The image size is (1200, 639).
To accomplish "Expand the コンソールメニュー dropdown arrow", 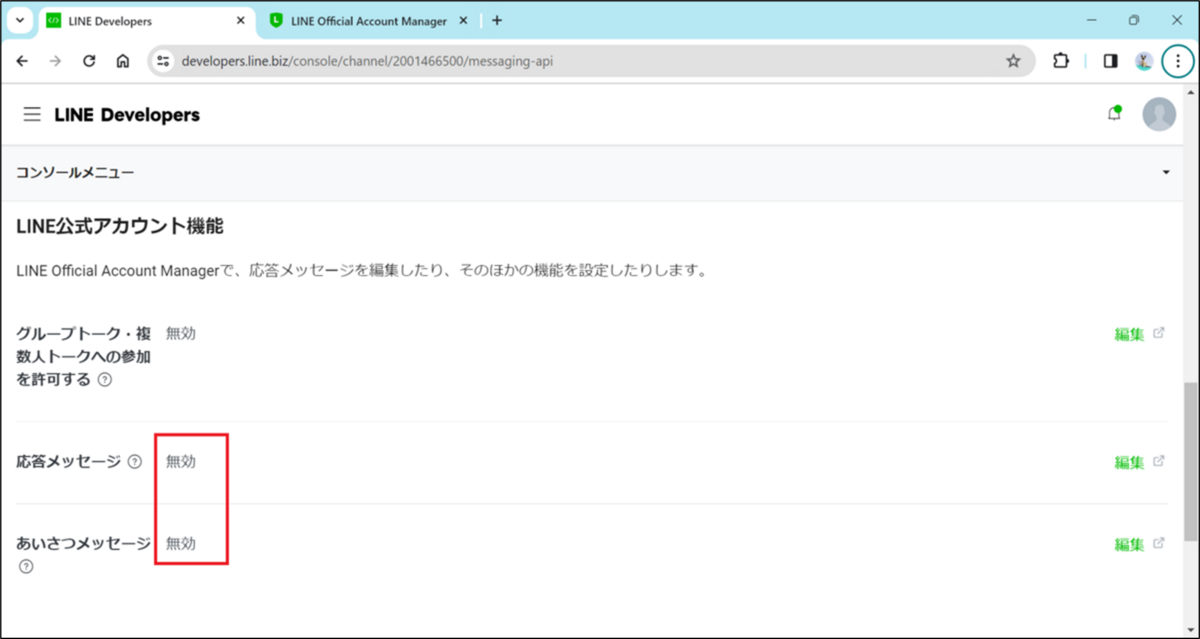I will click(x=1166, y=173).
